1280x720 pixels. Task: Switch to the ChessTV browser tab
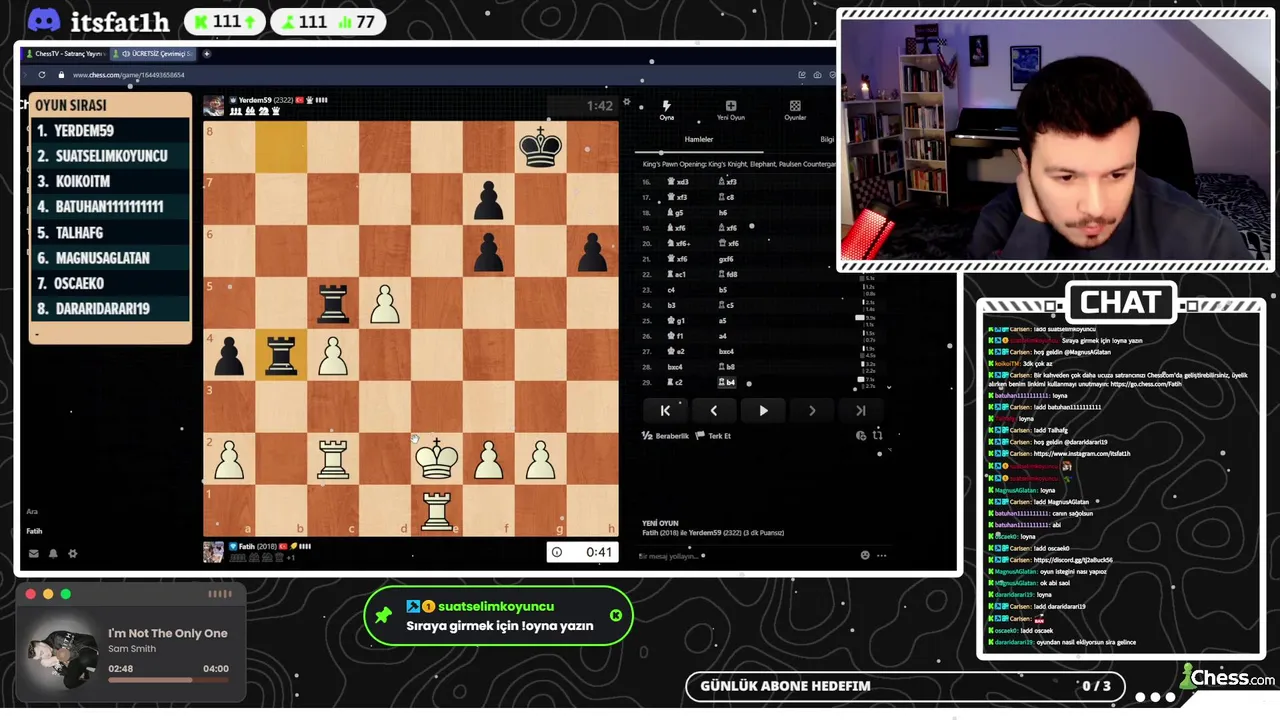(x=66, y=54)
